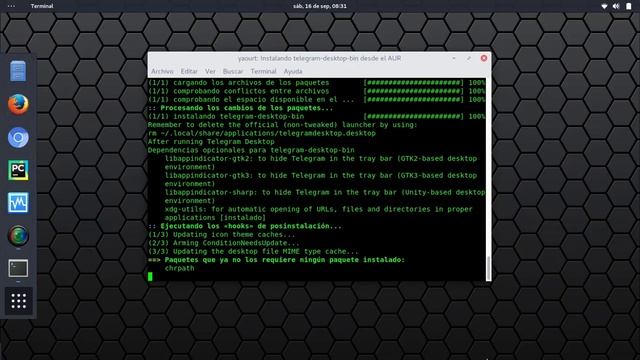Image resolution: width=640 pixels, height=360 pixels.
Task: Click 'Dependencias opcionales para telegram-desktop-bin' line
Action: pyautogui.click(x=251, y=150)
